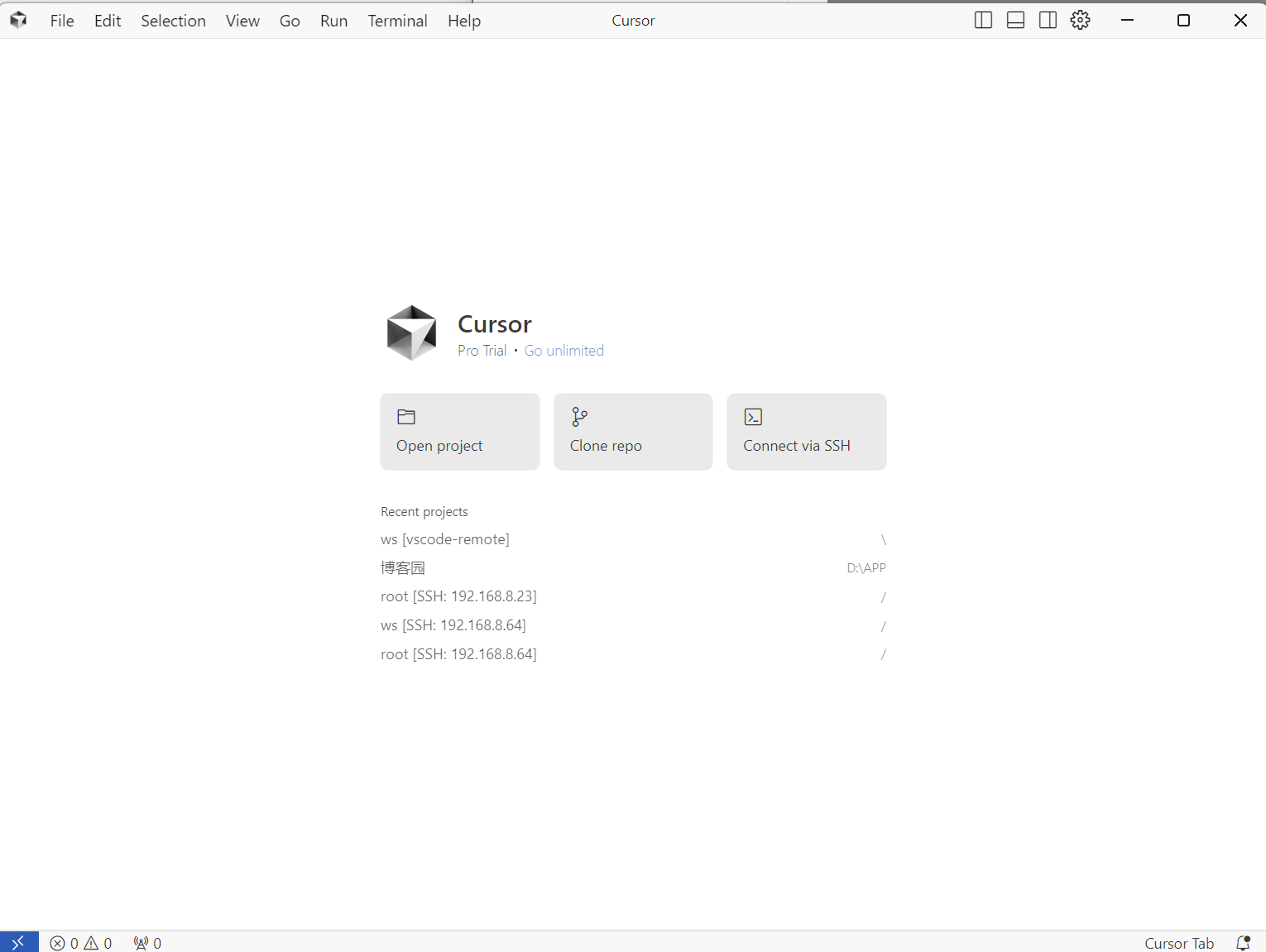
Task: Toggle the primary sidebar layout icon
Action: (983, 20)
